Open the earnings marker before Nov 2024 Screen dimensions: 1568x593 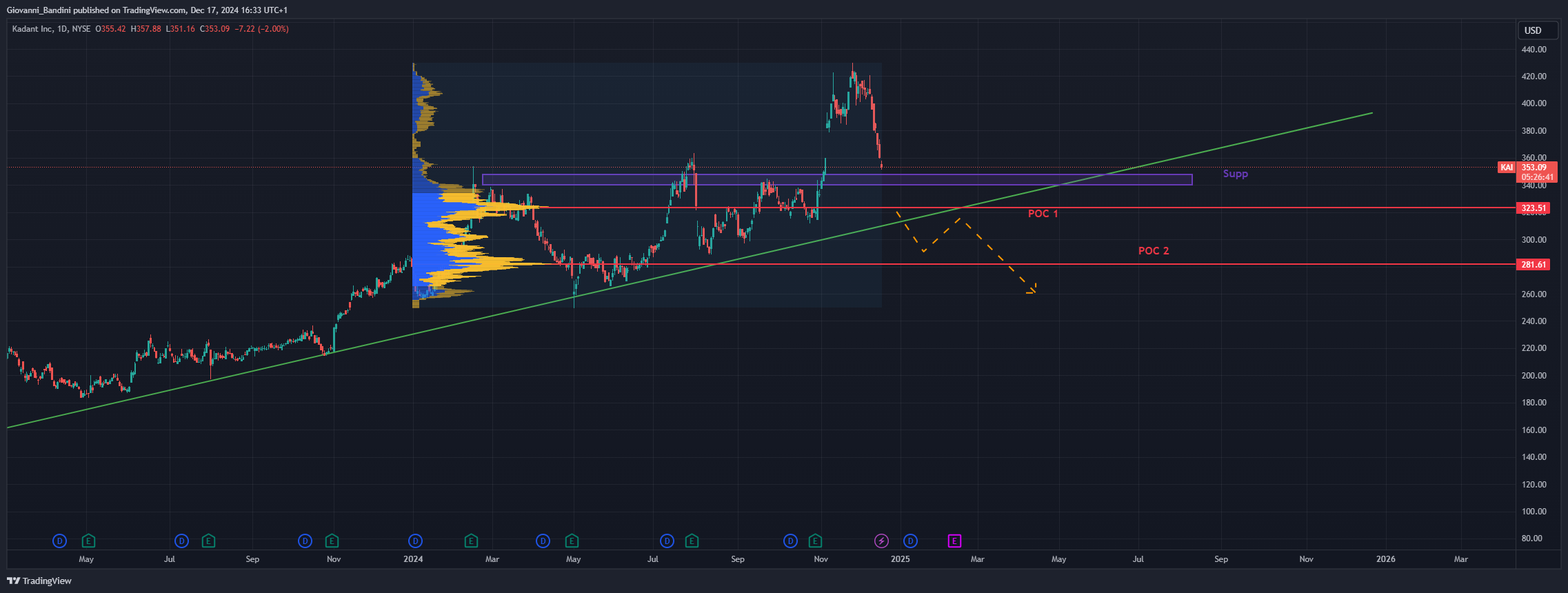click(815, 541)
